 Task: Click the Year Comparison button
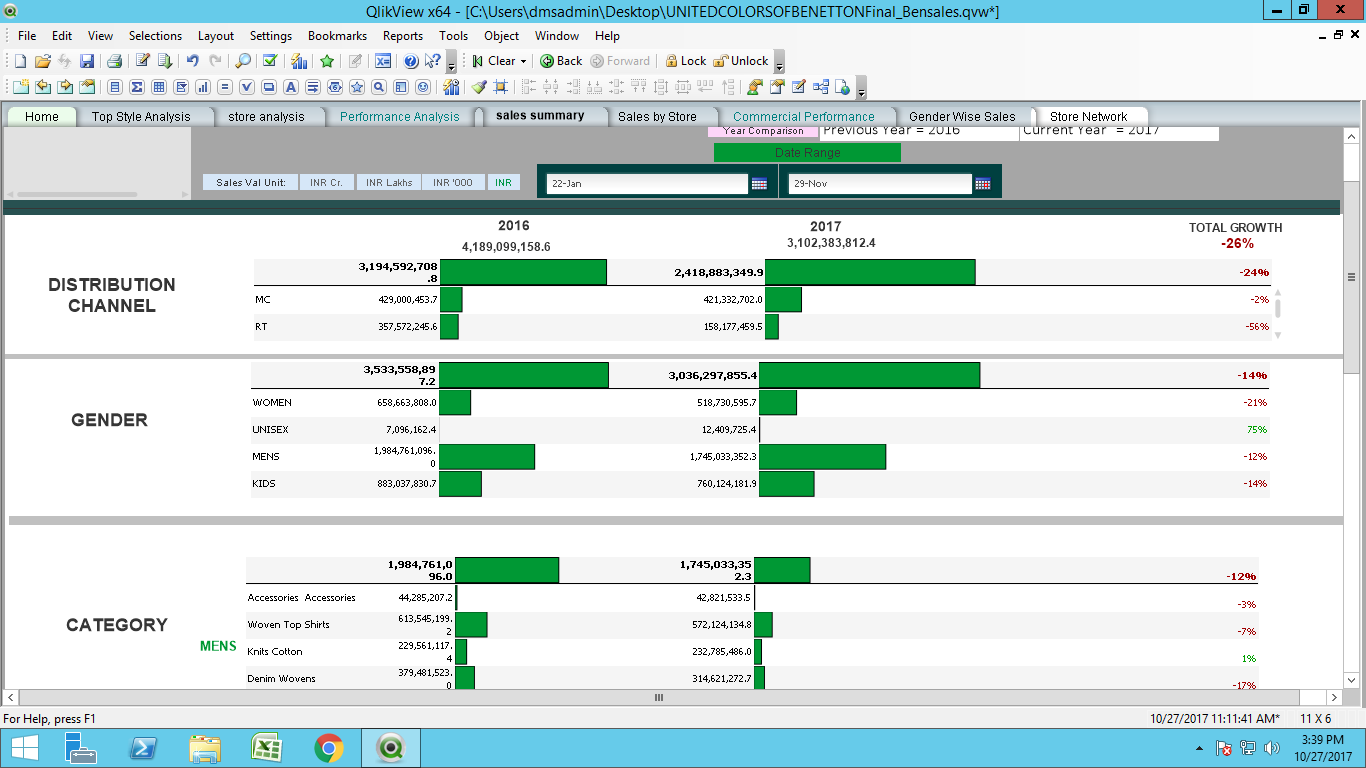pyautogui.click(x=763, y=131)
